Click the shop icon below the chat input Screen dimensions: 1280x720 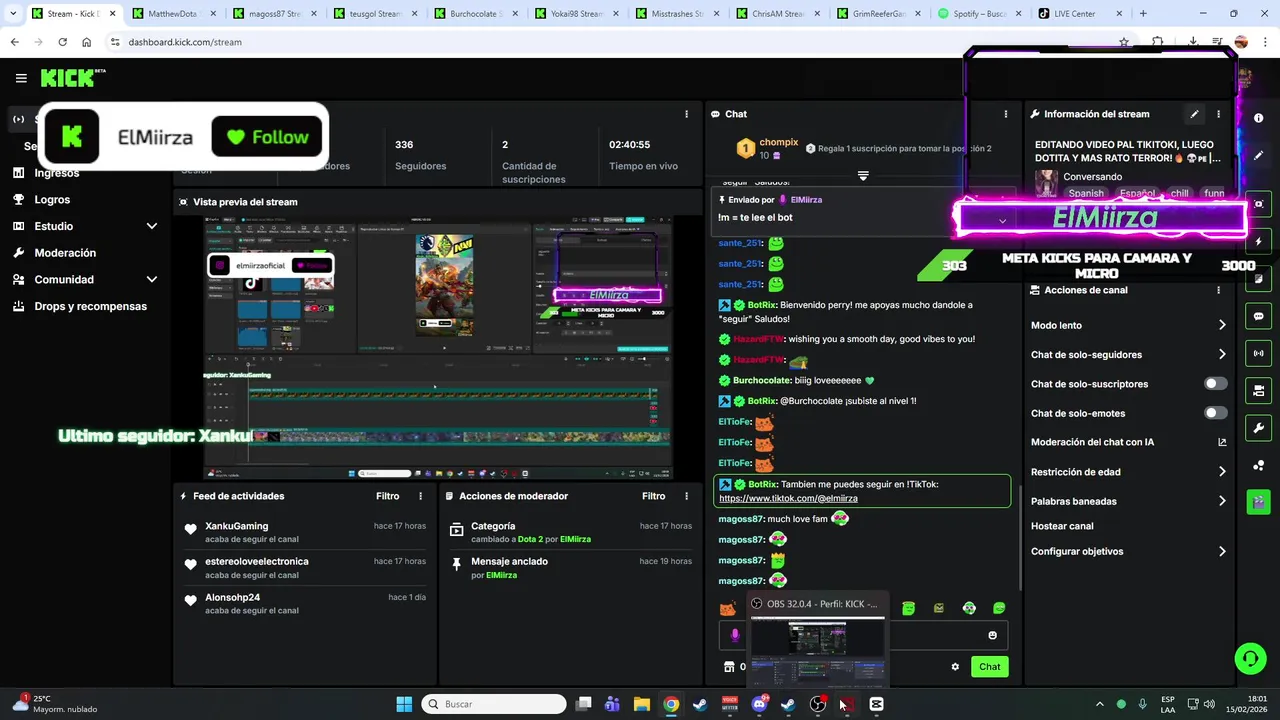click(x=729, y=667)
